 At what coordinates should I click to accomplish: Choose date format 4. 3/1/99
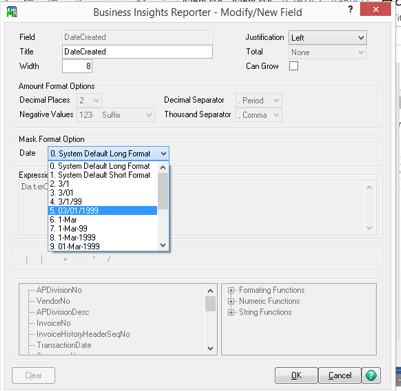point(103,202)
